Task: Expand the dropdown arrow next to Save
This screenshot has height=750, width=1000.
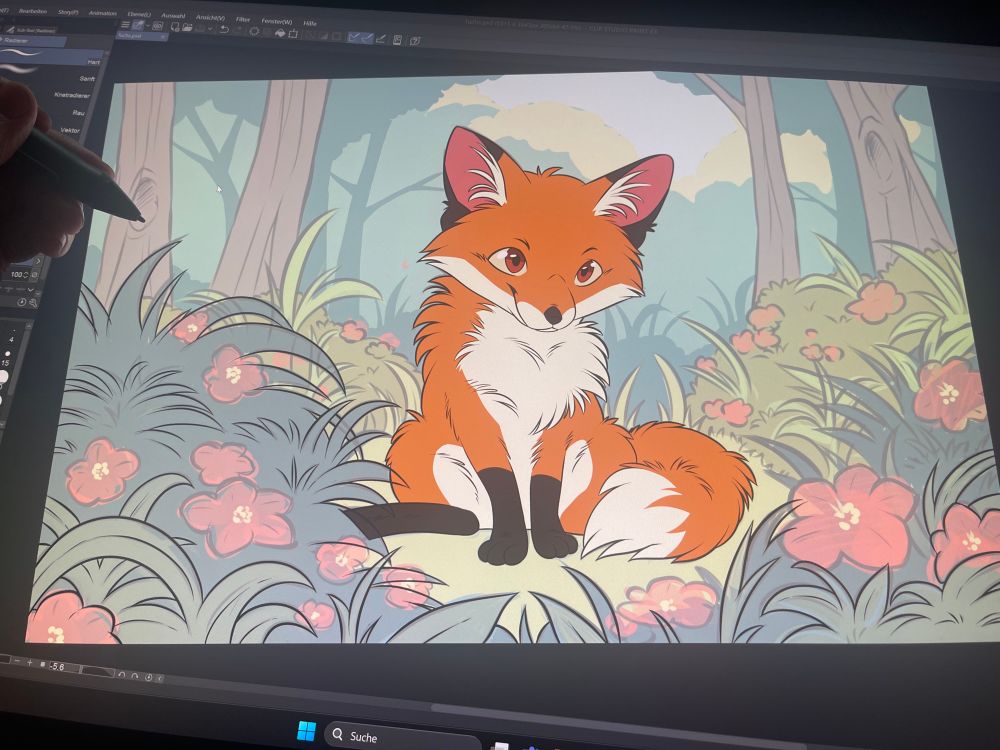Action: click(x=210, y=29)
